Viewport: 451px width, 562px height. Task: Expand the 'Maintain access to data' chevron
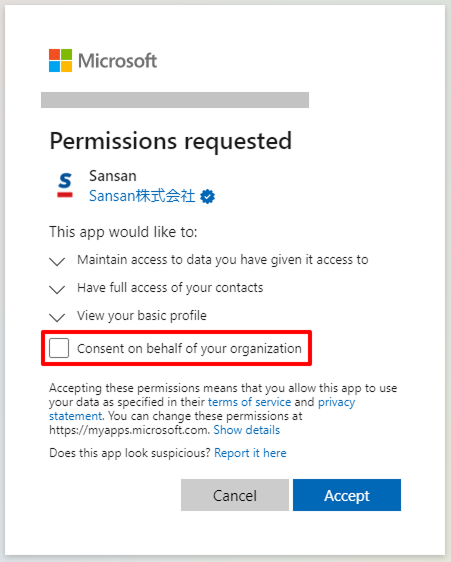pos(57,261)
